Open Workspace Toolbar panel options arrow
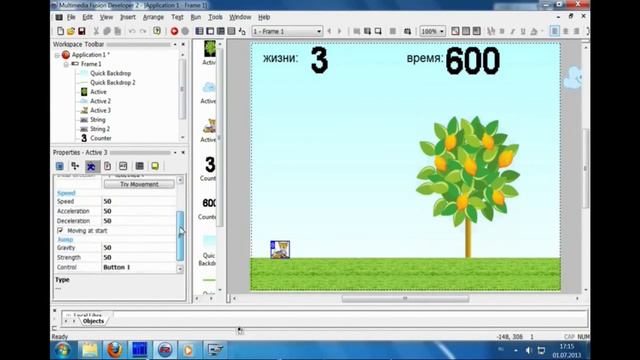 point(175,44)
